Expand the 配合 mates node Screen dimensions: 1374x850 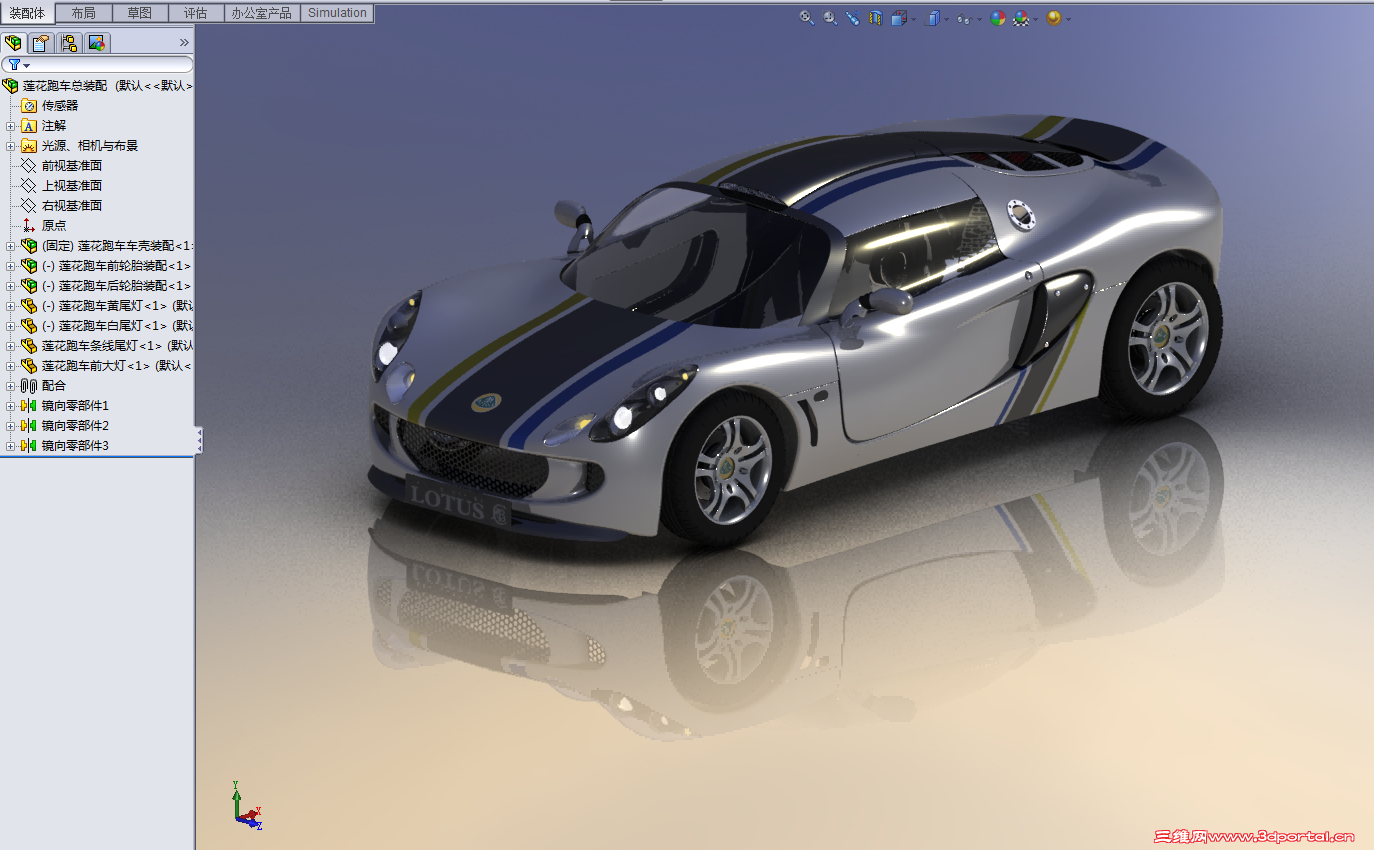tap(10, 385)
